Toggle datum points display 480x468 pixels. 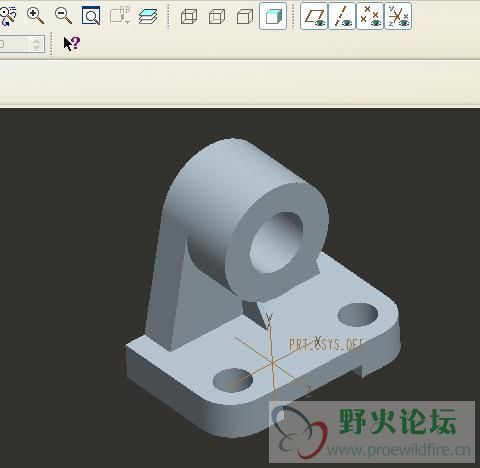point(370,16)
